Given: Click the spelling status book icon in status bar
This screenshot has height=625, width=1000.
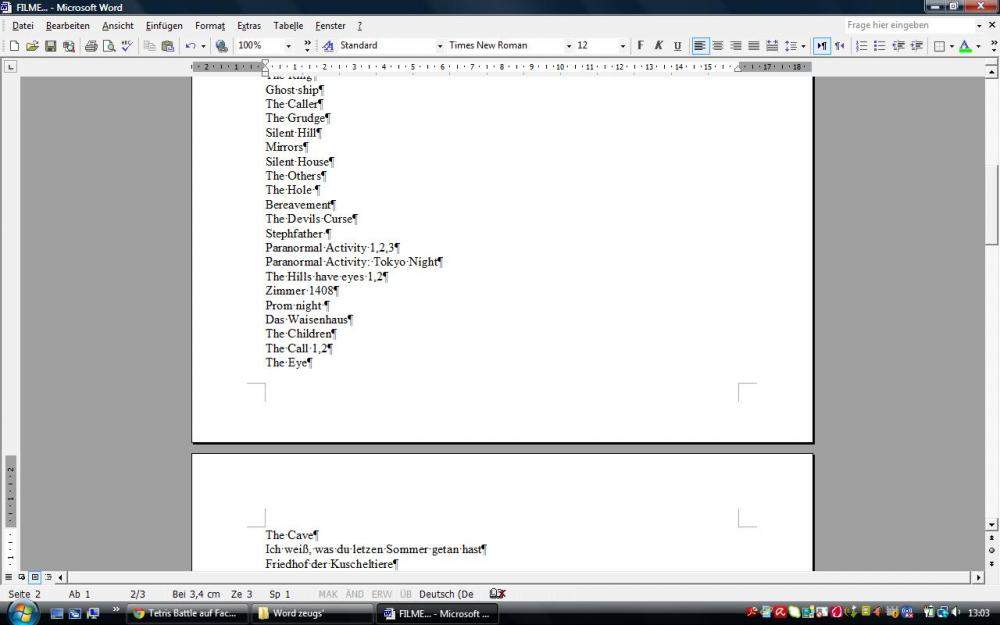Looking at the screenshot, I should tap(497, 594).
